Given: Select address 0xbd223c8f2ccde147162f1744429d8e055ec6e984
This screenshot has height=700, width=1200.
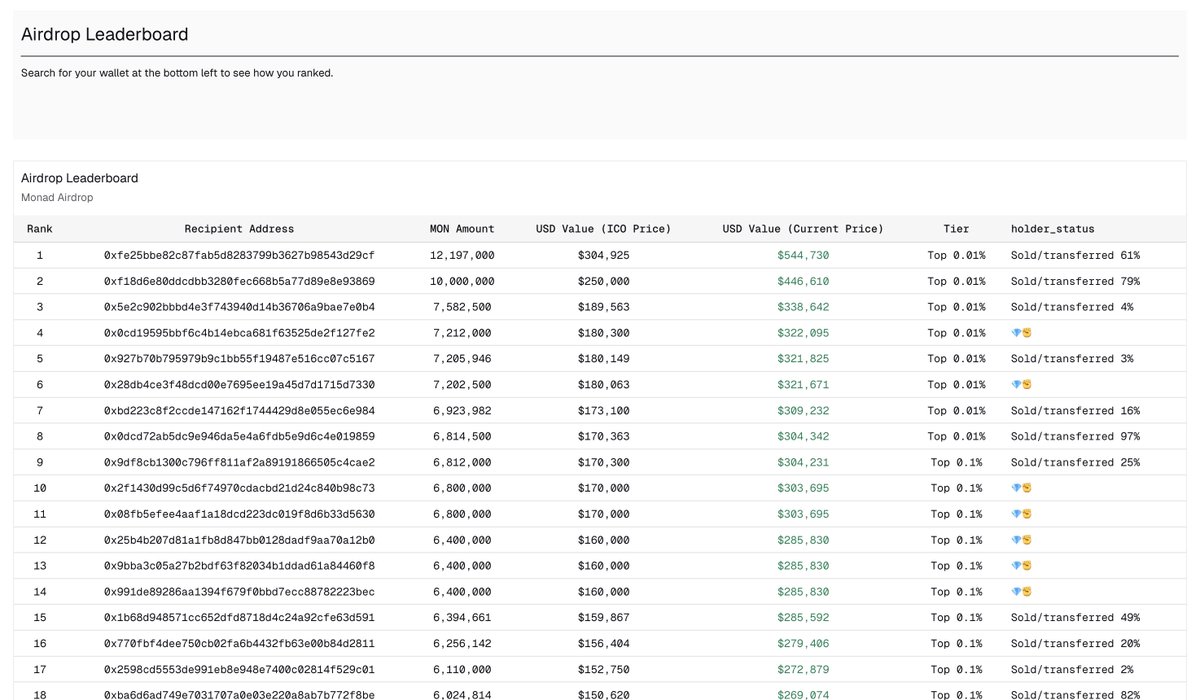Looking at the screenshot, I should pyautogui.click(x=239, y=411).
